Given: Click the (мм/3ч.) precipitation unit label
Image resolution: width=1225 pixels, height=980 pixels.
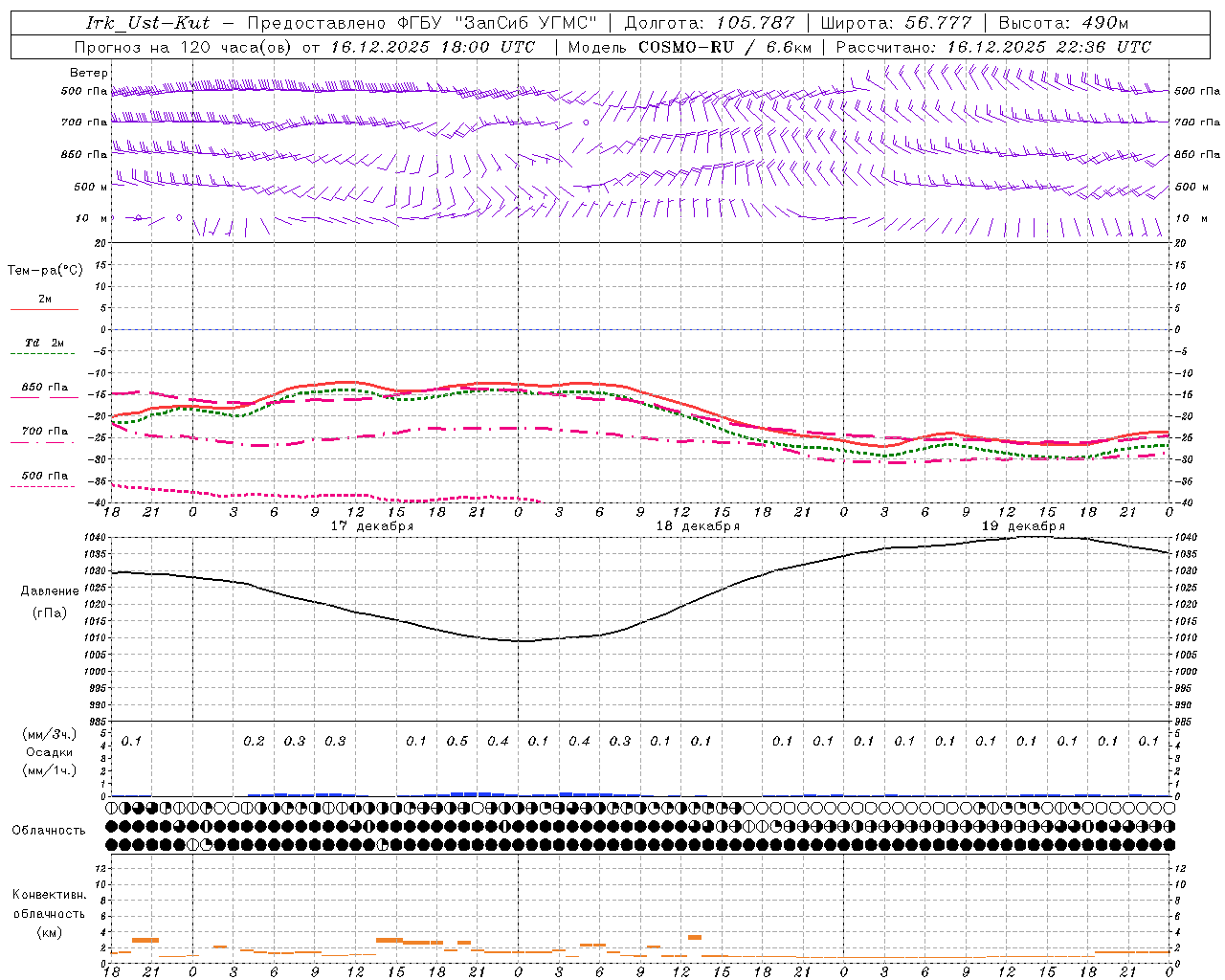Looking at the screenshot, I should click(50, 734).
